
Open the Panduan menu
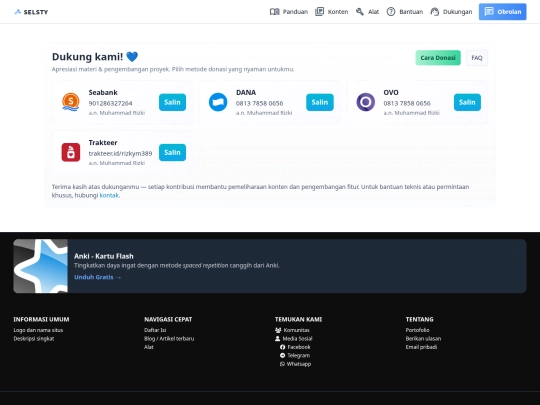click(289, 12)
